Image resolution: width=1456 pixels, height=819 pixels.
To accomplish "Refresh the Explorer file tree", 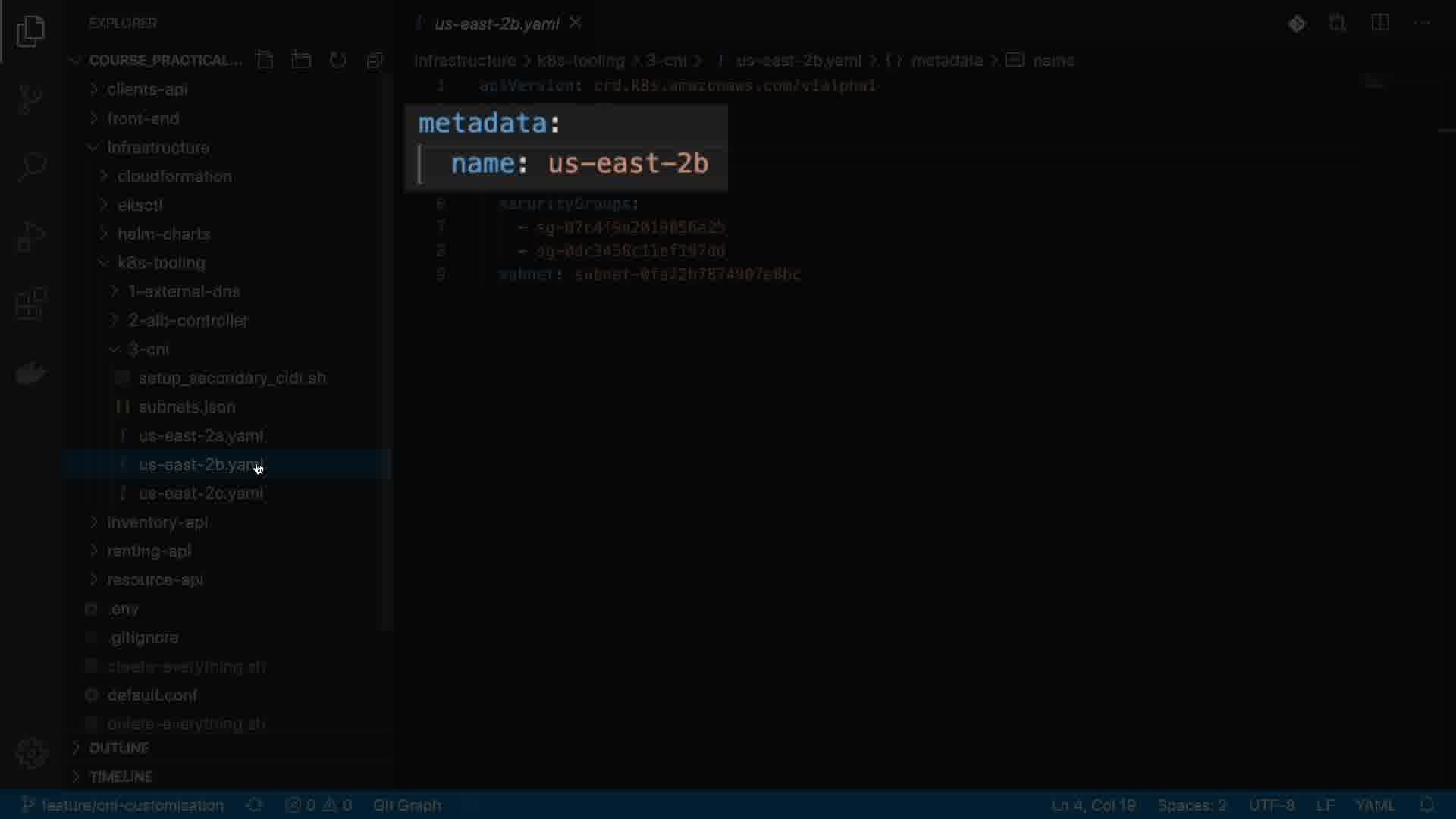I will pyautogui.click(x=338, y=60).
